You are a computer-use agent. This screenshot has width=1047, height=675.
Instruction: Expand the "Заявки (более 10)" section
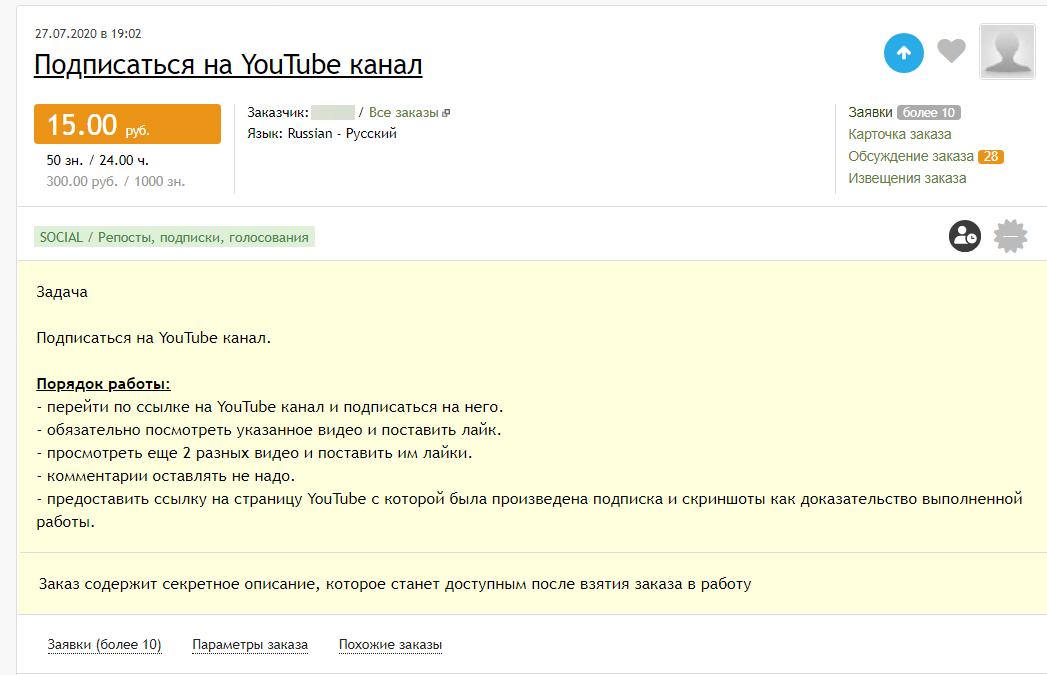(104, 645)
